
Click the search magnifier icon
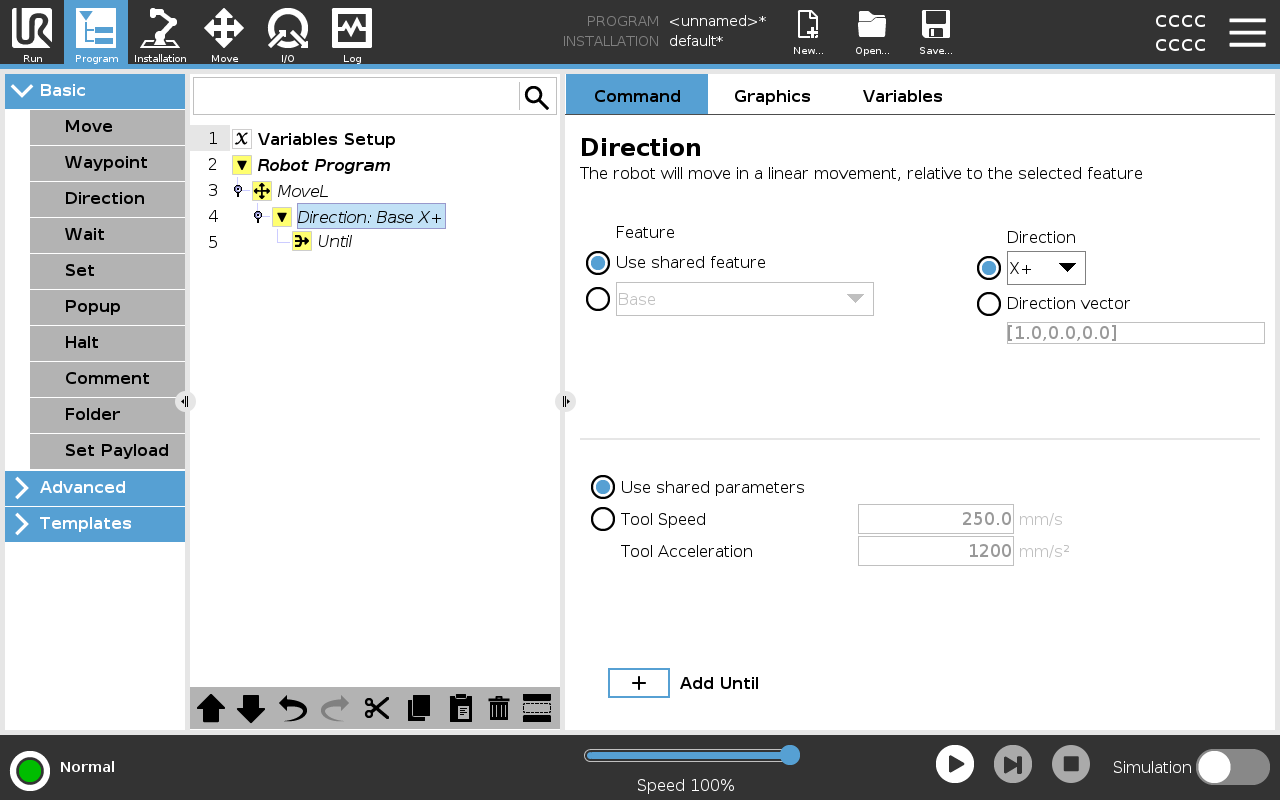(537, 97)
